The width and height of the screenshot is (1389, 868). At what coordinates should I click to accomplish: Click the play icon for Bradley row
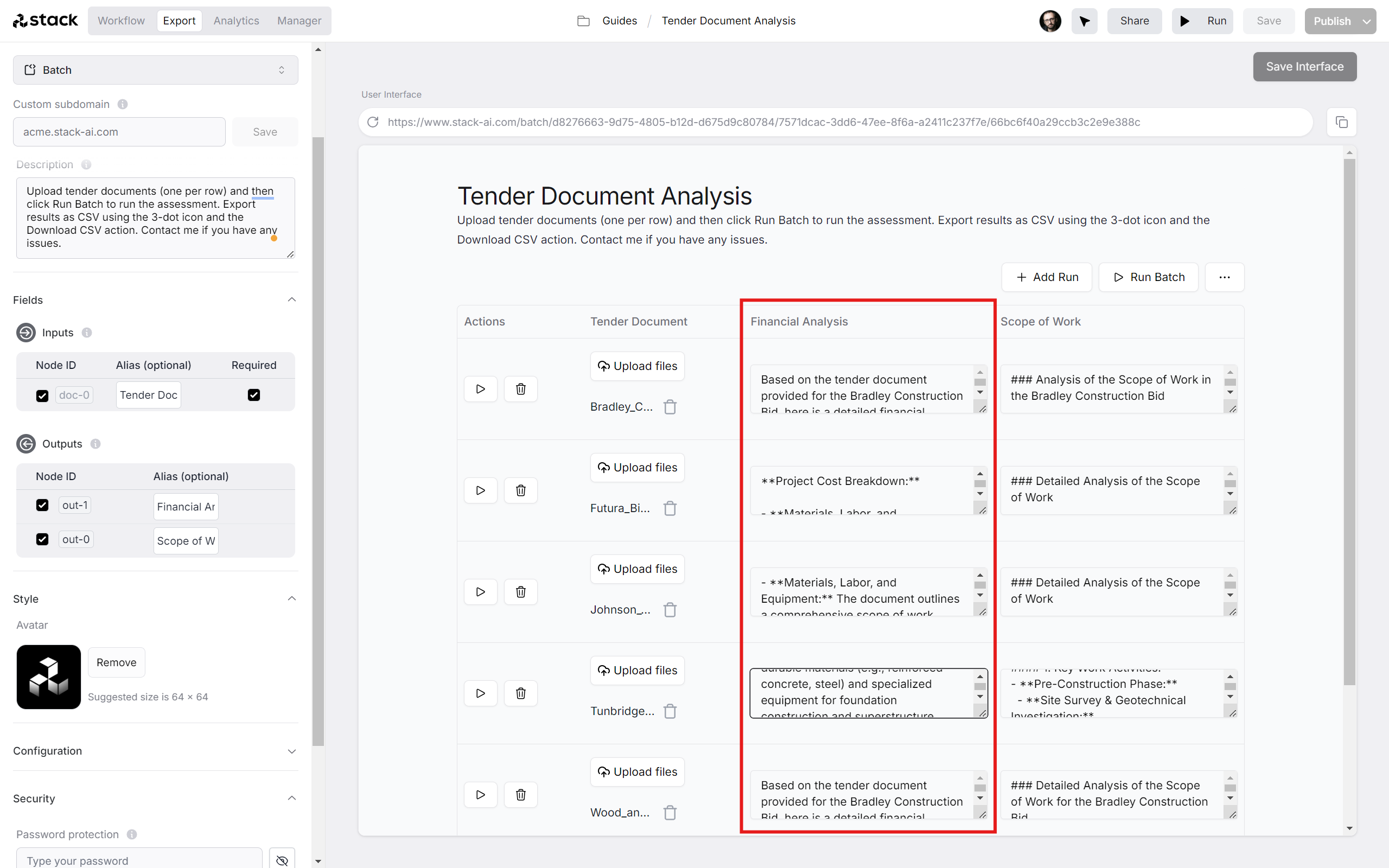click(481, 388)
